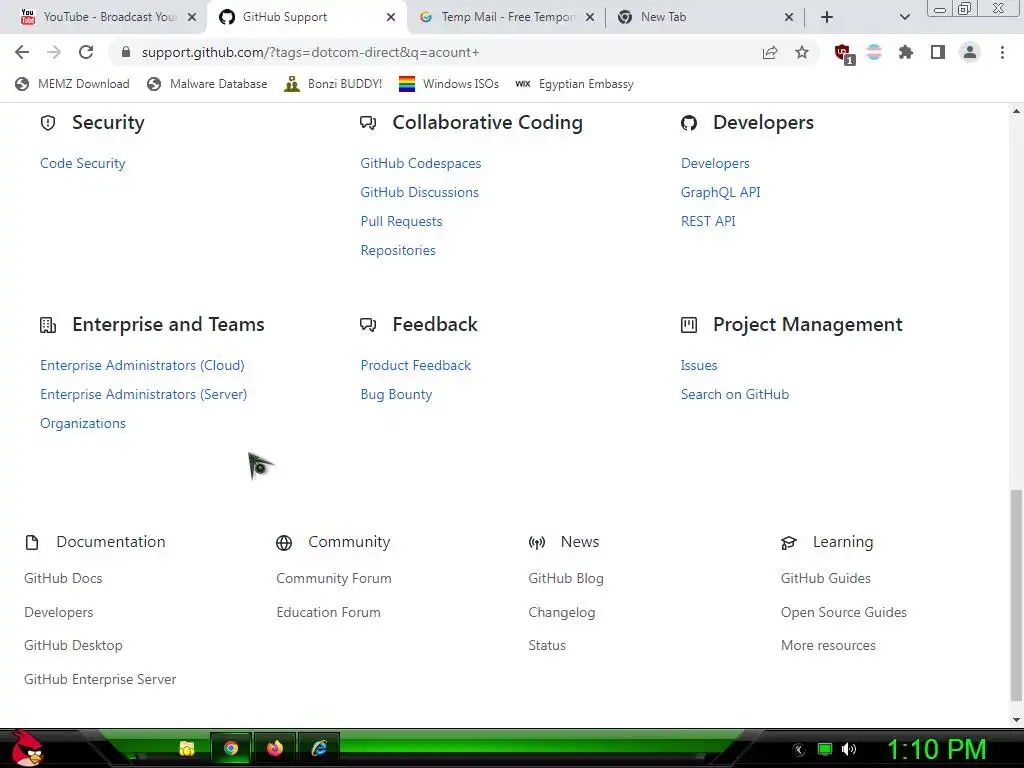1024x768 pixels.
Task: Click the page vertical scrollbar thumb
Action: pyautogui.click(x=1016, y=594)
